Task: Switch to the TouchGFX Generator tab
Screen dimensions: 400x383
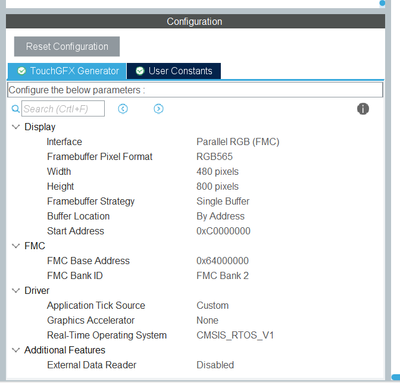Action: point(67,71)
